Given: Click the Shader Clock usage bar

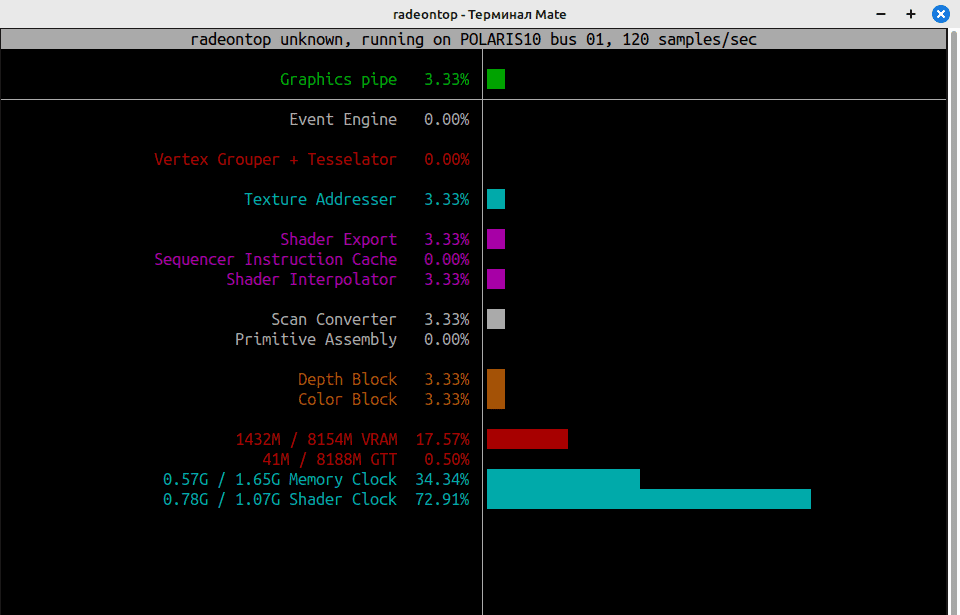Looking at the screenshot, I should [648, 499].
